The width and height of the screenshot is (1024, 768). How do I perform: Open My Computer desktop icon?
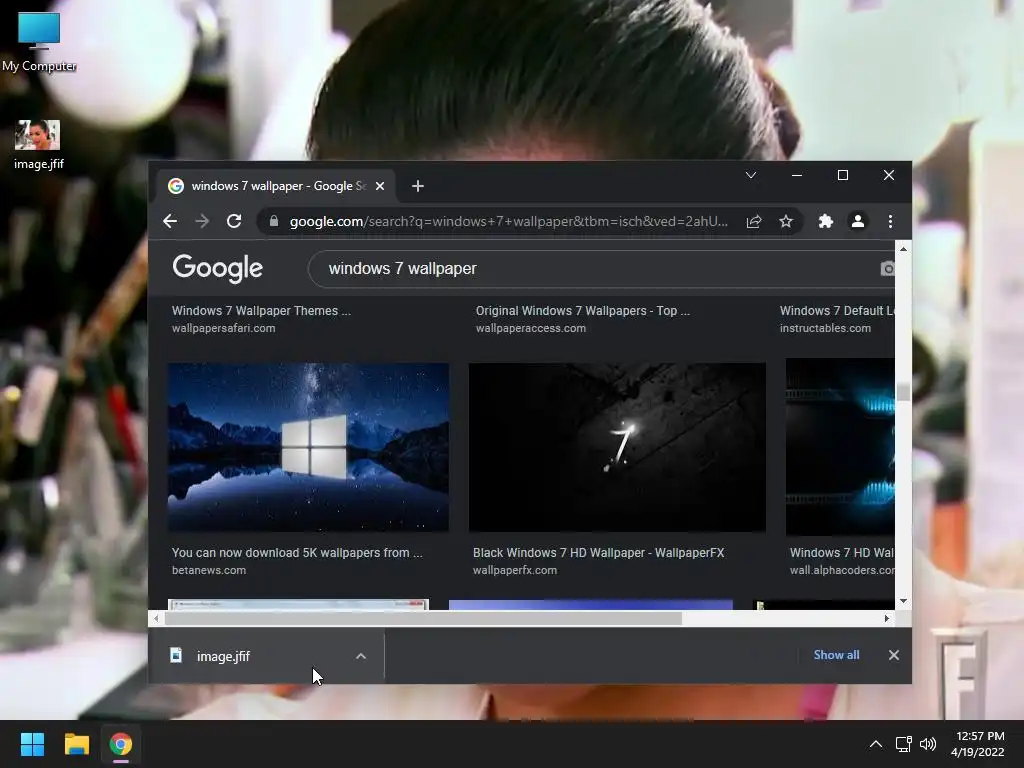[x=39, y=42]
